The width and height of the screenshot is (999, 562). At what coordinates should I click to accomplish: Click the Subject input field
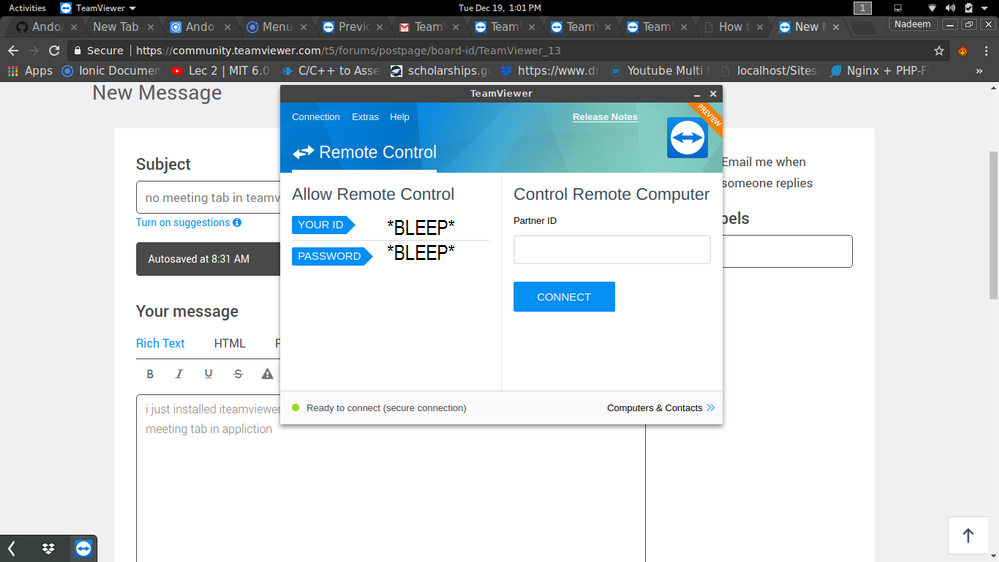[208, 198]
